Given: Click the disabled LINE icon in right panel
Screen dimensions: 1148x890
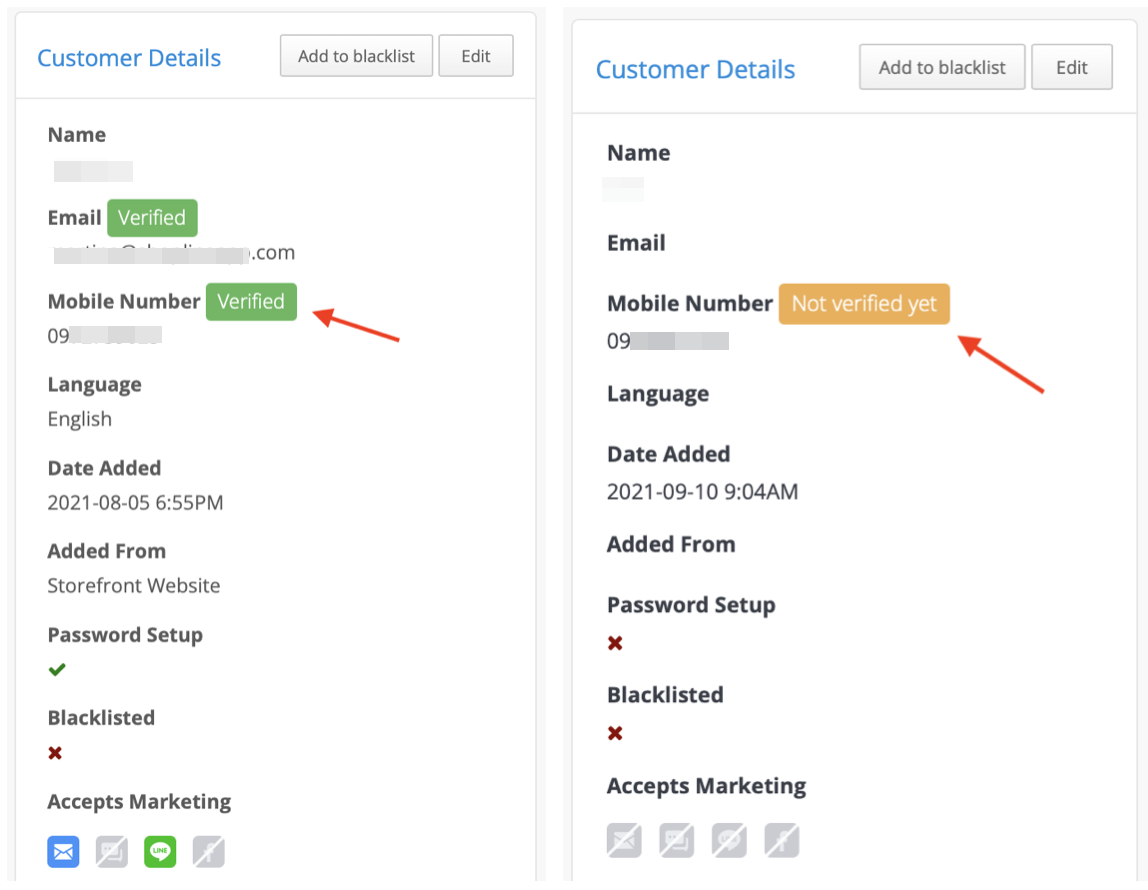Looking at the screenshot, I should 730,840.
